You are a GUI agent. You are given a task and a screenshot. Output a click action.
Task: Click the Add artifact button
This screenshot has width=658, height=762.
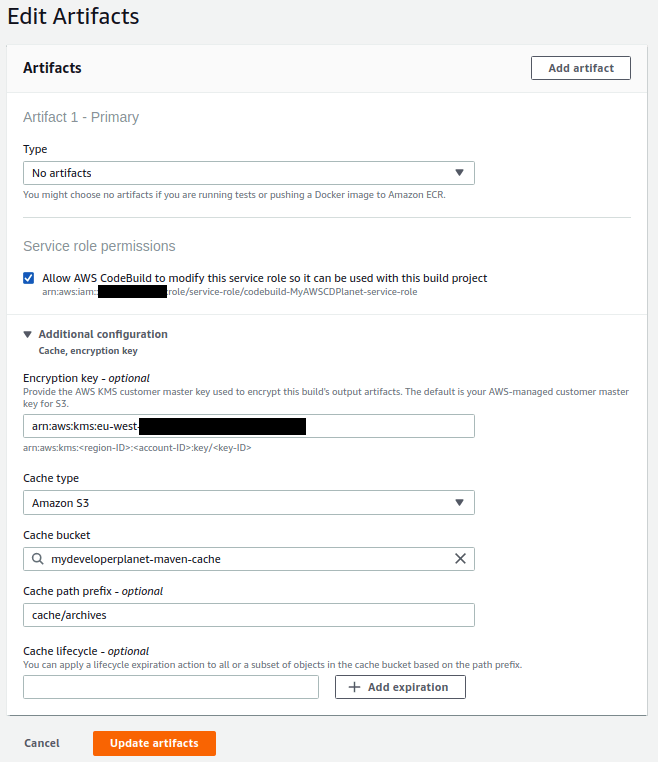580,68
